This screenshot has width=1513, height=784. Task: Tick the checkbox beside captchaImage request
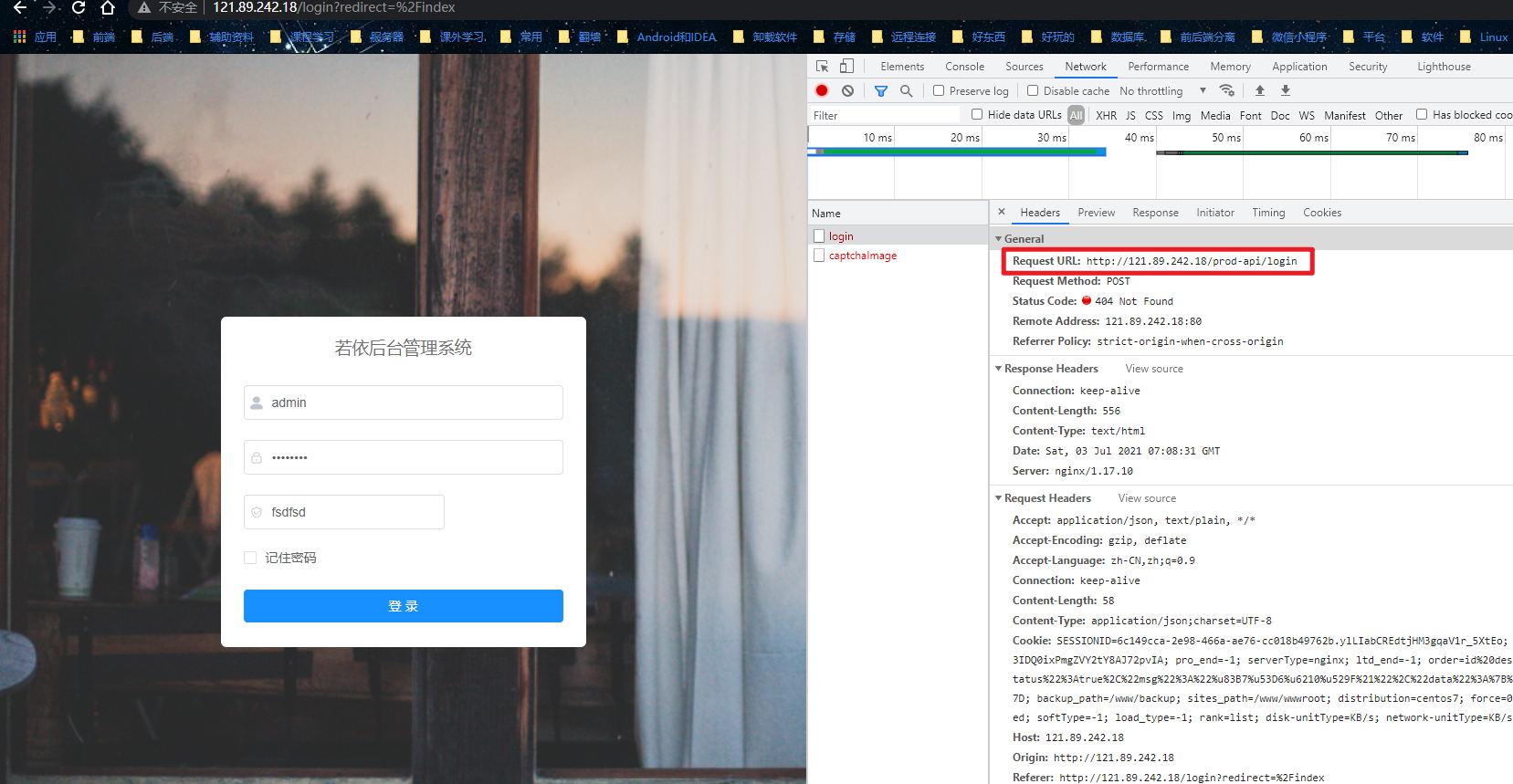(x=819, y=256)
